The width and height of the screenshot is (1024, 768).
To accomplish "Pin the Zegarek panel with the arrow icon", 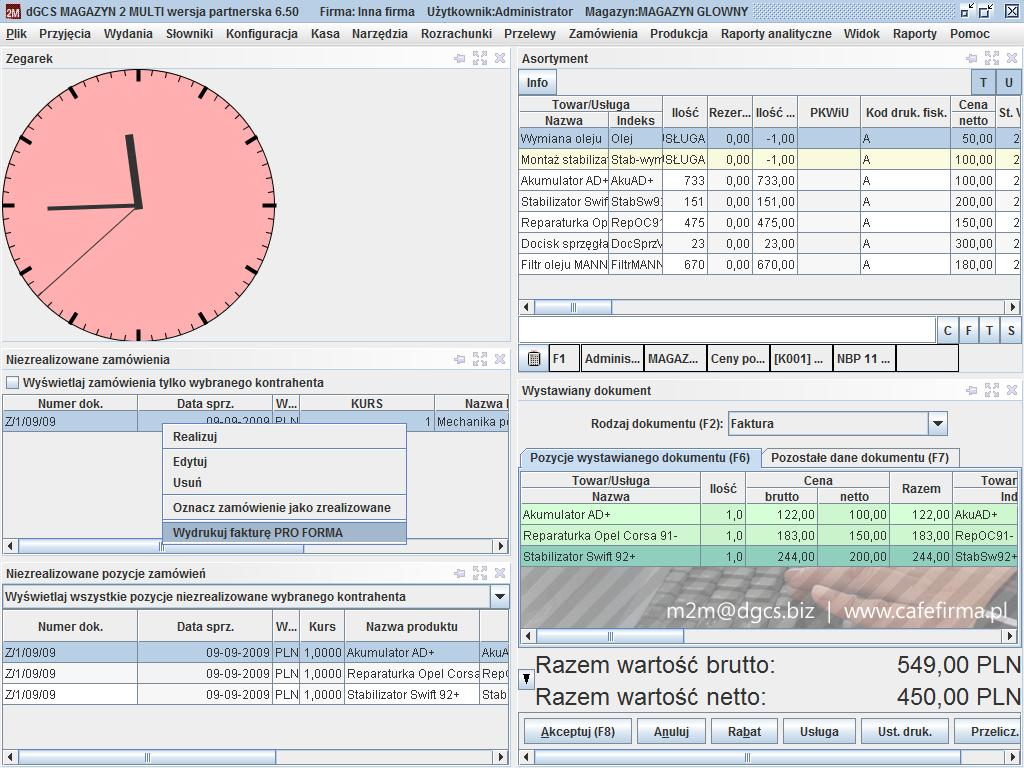I will 460,58.
